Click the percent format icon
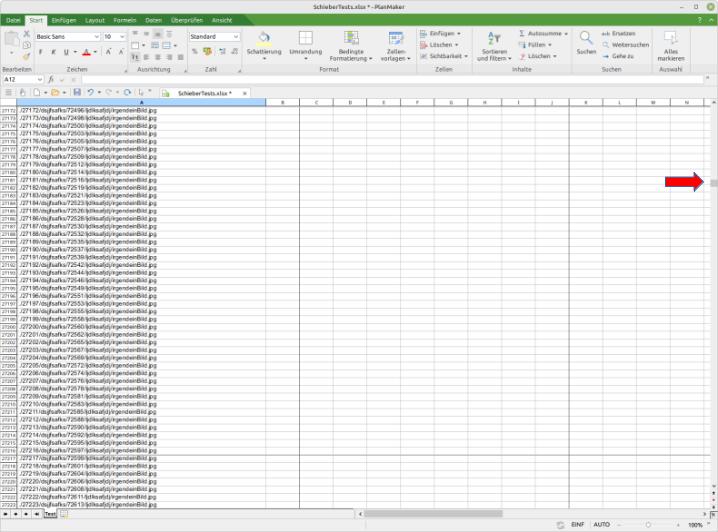The width and height of the screenshot is (718, 532). [195, 51]
